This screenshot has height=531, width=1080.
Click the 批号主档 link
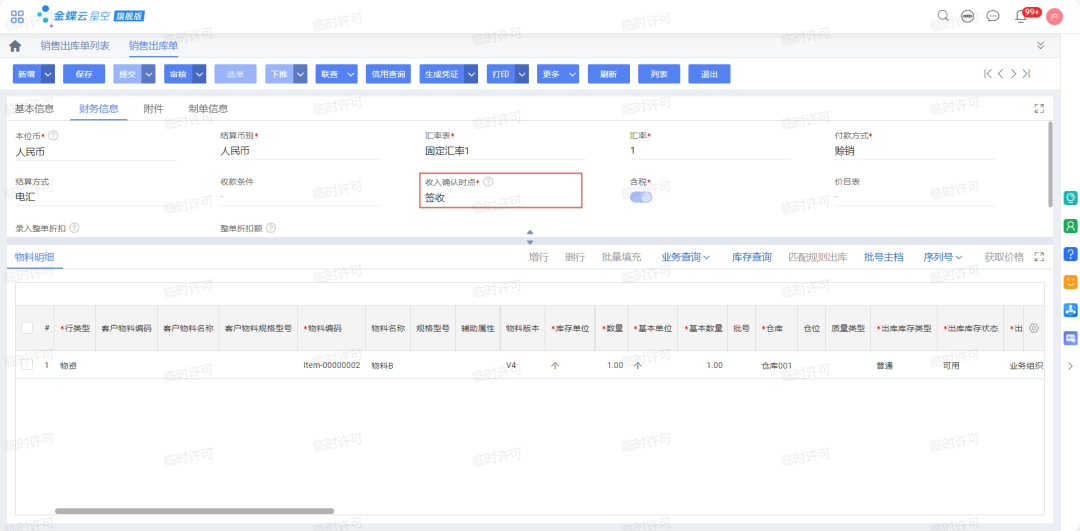click(884, 257)
